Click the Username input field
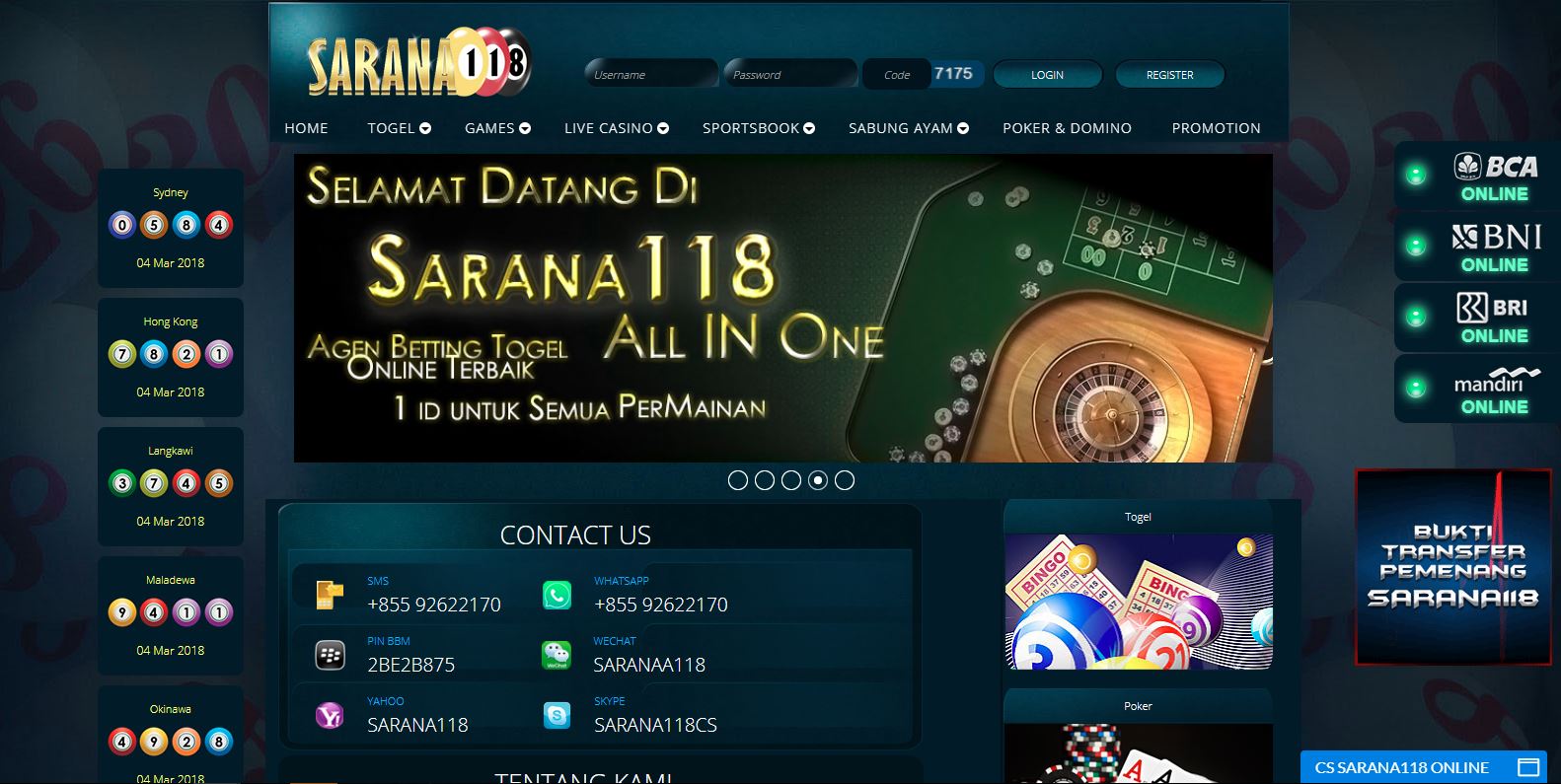1561x784 pixels. point(651,74)
